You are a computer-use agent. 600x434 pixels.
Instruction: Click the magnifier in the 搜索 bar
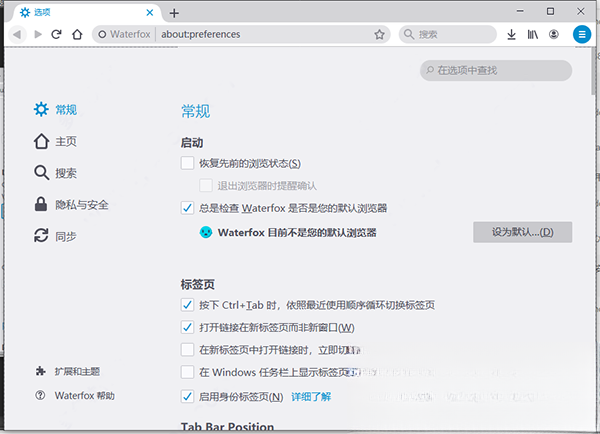click(409, 34)
